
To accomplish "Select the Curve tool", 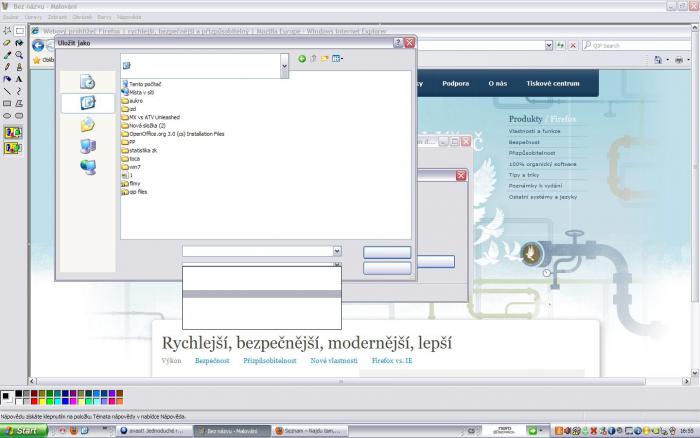I will [x=19, y=91].
